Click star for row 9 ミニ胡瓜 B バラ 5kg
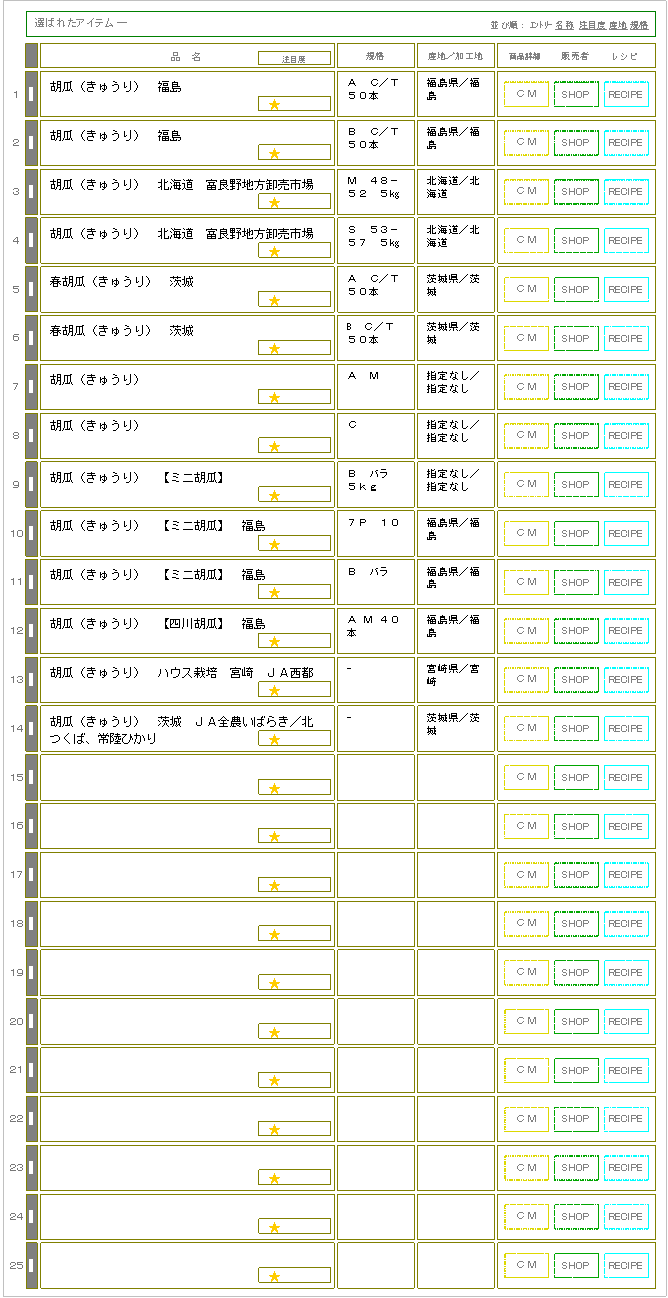This screenshot has height=1298, width=668. 275,495
